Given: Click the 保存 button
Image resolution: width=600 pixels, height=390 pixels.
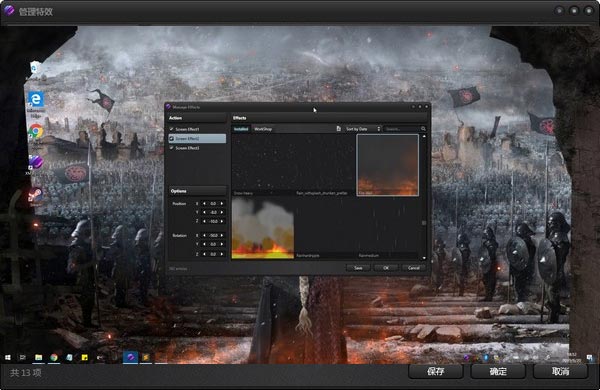Looking at the screenshot, I should pos(436,371).
